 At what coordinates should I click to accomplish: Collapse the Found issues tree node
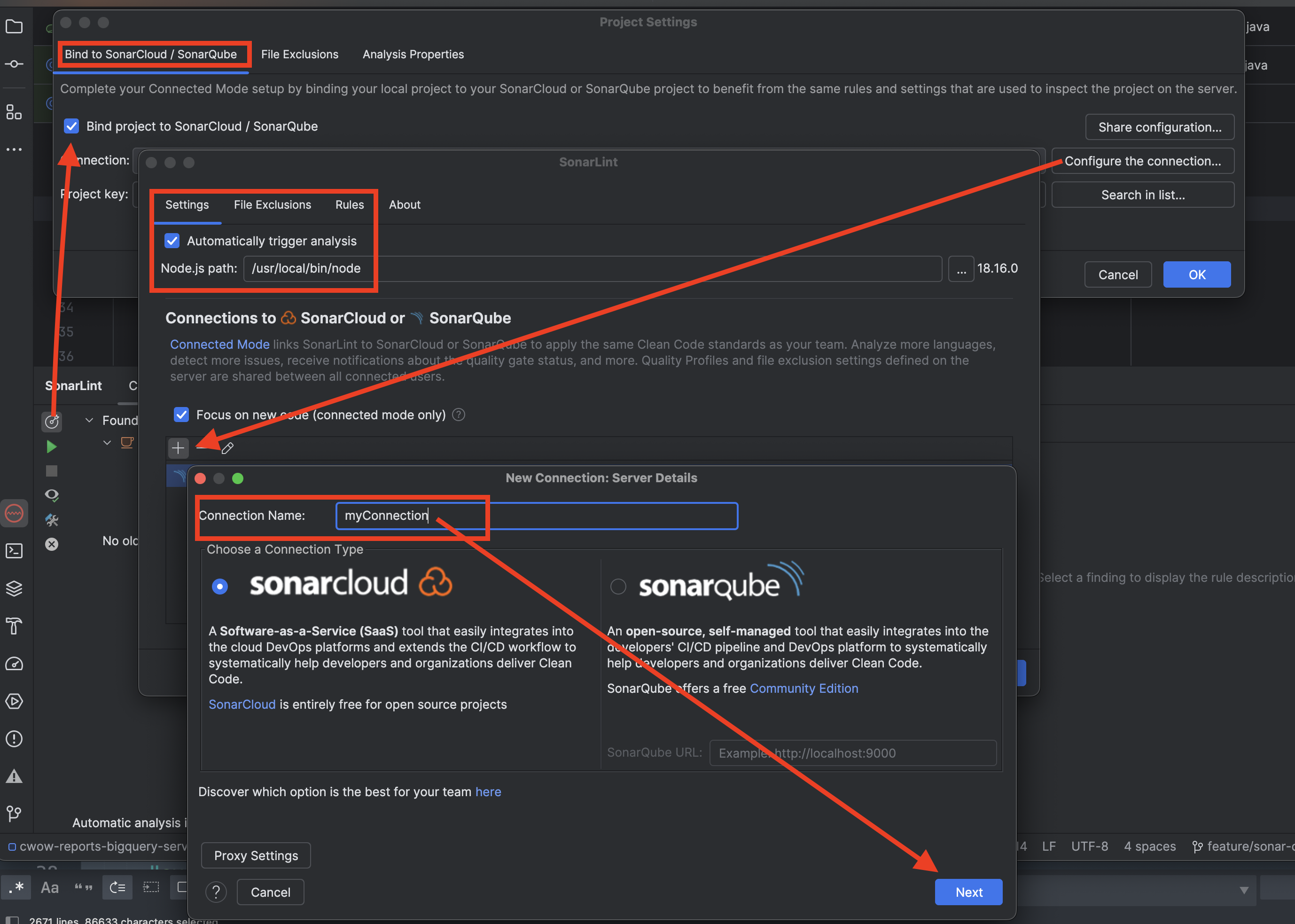coord(89,421)
